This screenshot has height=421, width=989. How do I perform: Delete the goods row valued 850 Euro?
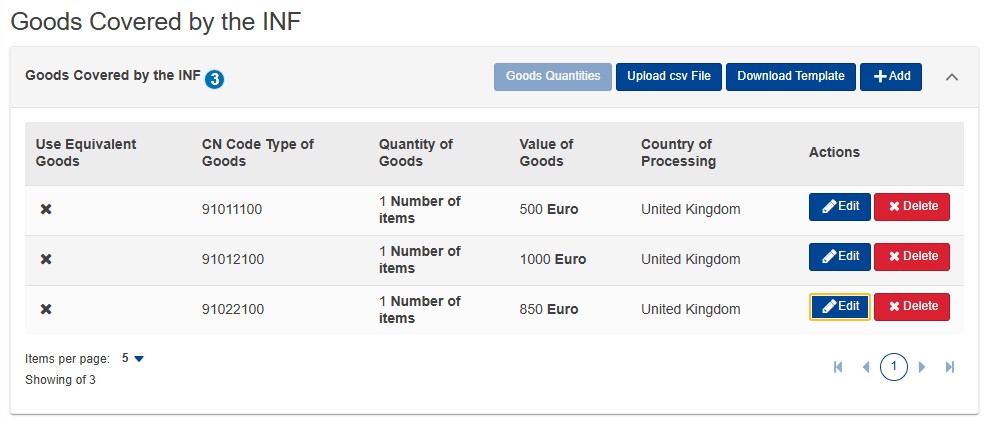click(x=911, y=307)
